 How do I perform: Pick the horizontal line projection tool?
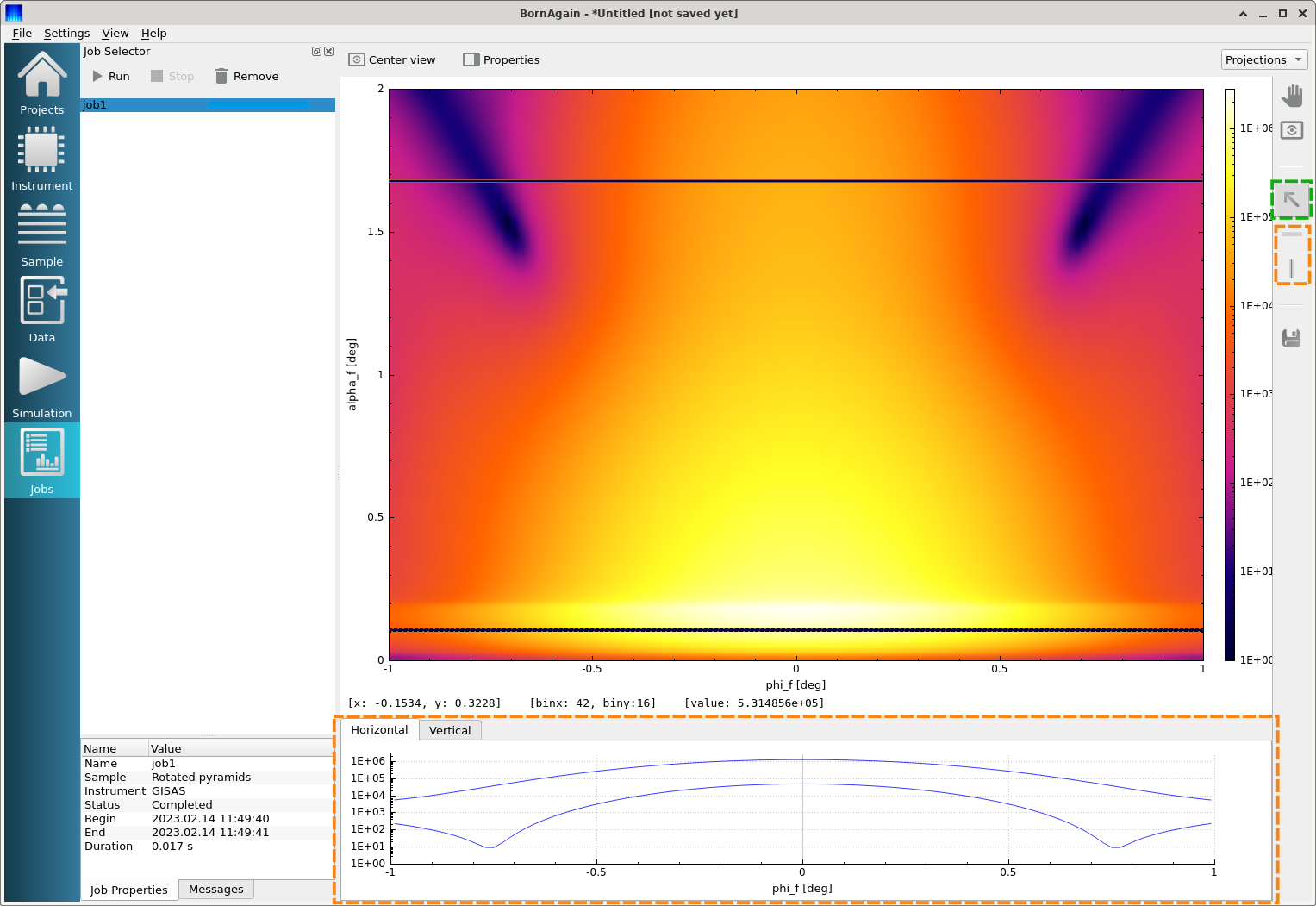1291,234
